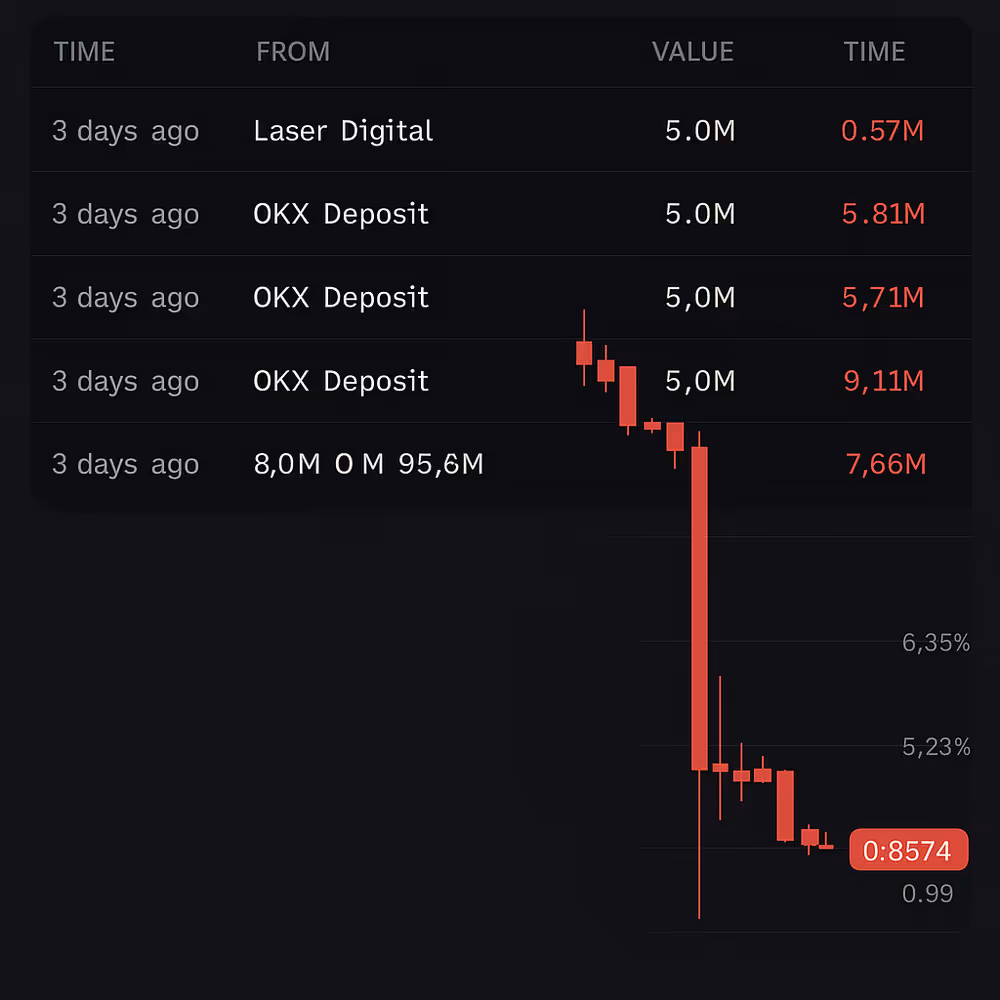1000x1000 pixels.
Task: Select the OKX Deposit row showing 9,11M
Action: tap(341, 381)
